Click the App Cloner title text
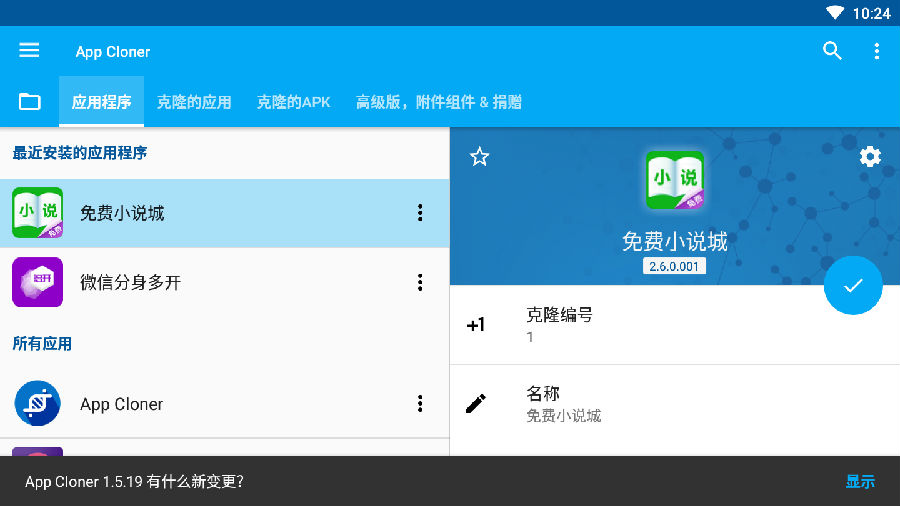The image size is (900, 506). (x=112, y=52)
